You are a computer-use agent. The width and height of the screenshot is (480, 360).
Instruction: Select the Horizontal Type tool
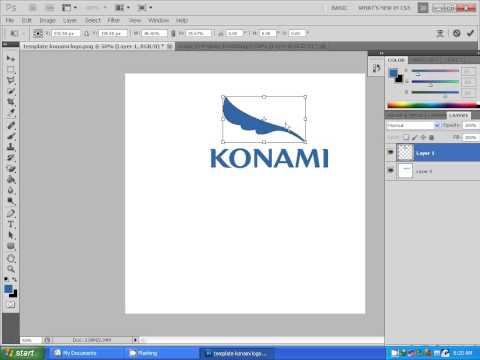[x=11, y=224]
